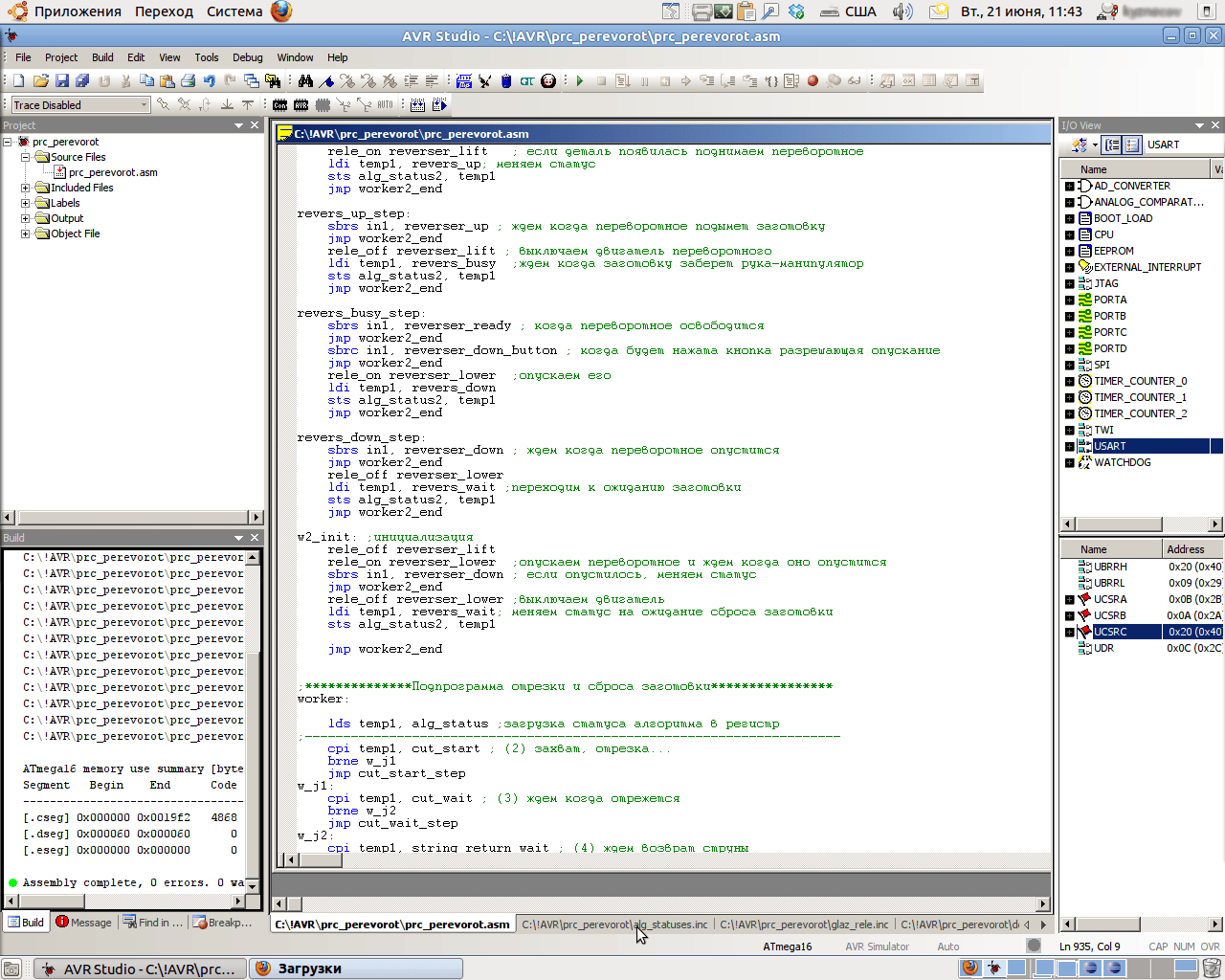Toggle bookmark with the blue flag icon

pos(326,81)
